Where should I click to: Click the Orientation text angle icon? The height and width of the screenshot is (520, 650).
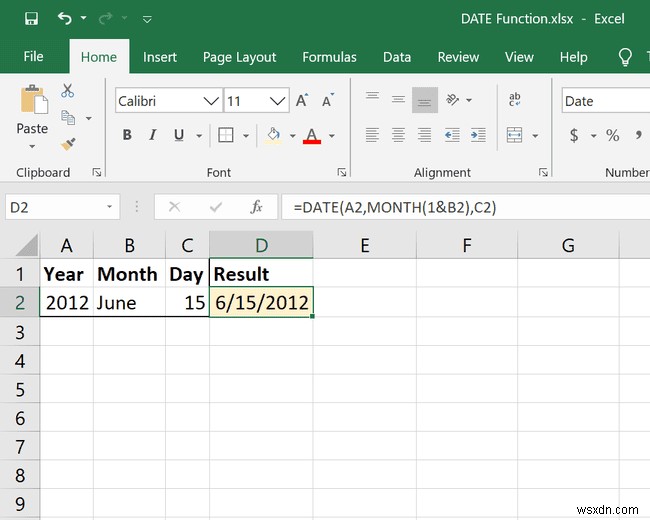pyautogui.click(x=452, y=100)
